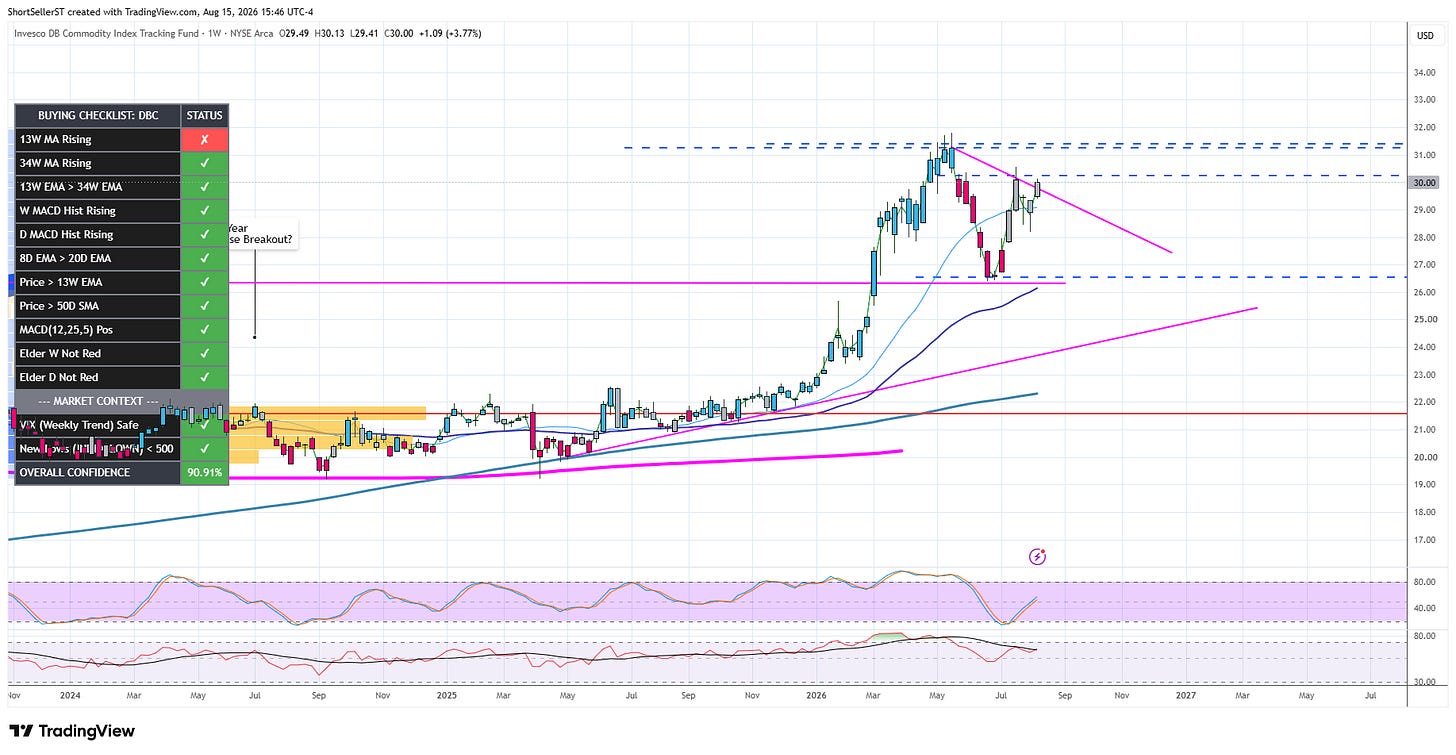Click the status check for W MACD Hist Rising
The width and height of the screenshot is (1456, 755).
point(204,211)
